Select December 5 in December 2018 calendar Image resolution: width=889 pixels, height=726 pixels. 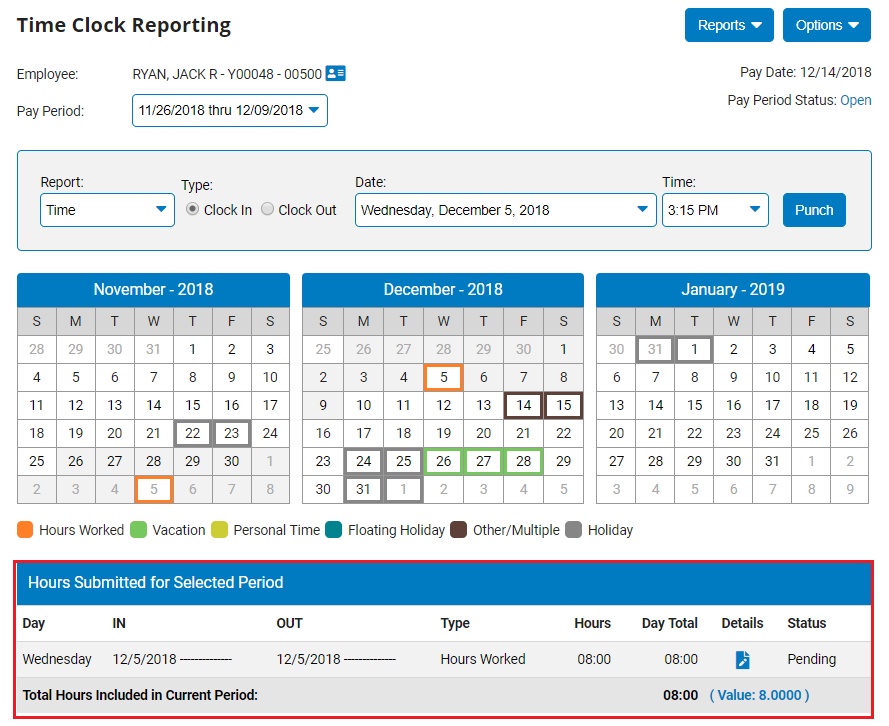[443, 378]
